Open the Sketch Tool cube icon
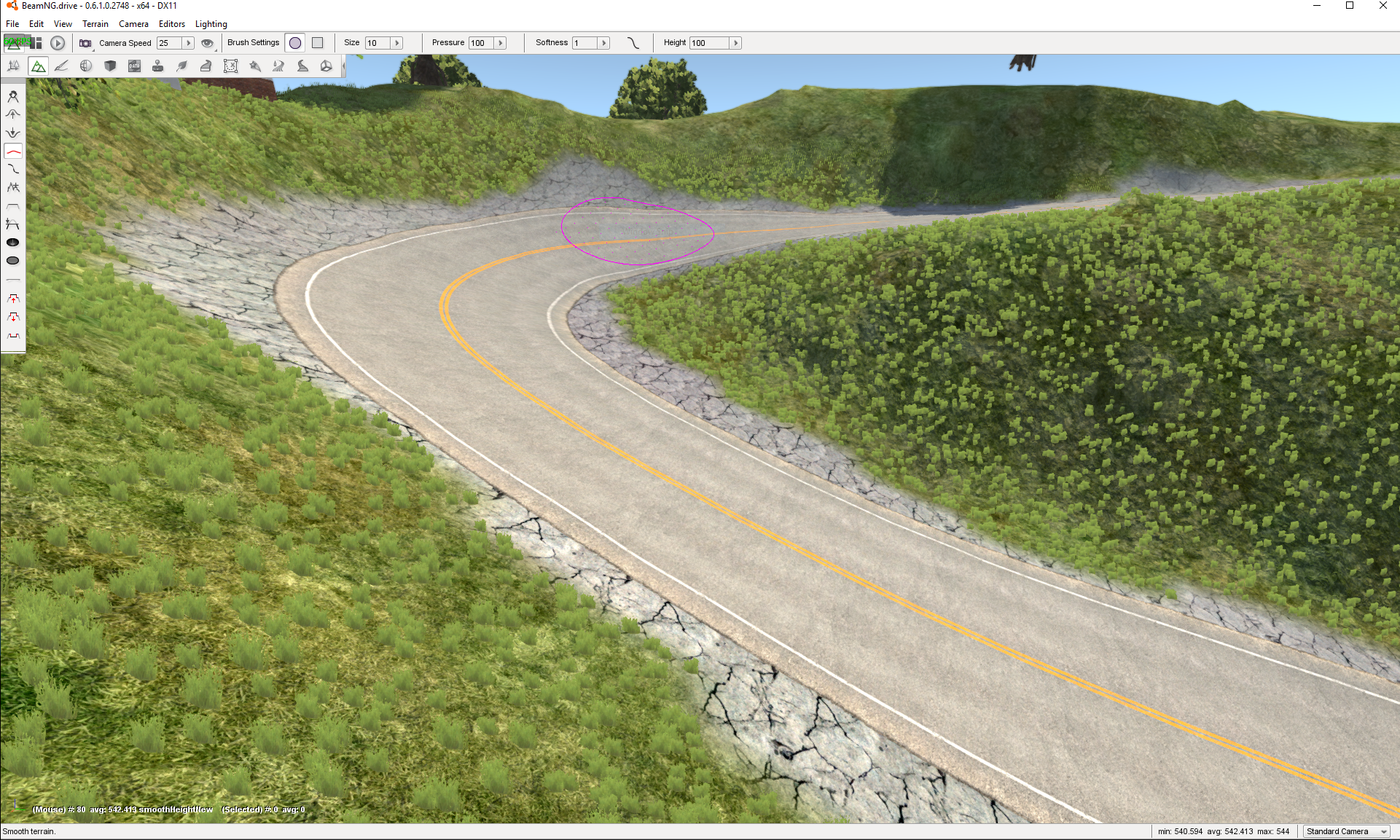This screenshot has height=840, width=1400. tap(110, 66)
